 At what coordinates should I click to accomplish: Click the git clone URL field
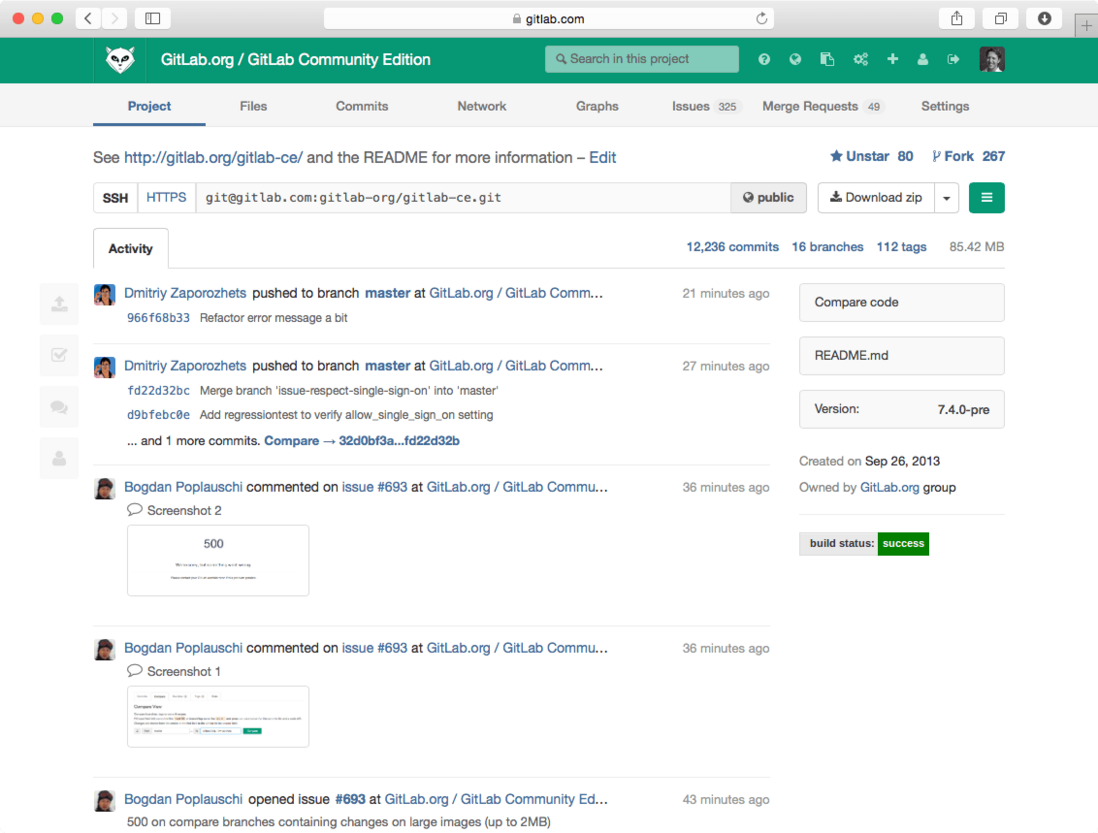(463, 197)
